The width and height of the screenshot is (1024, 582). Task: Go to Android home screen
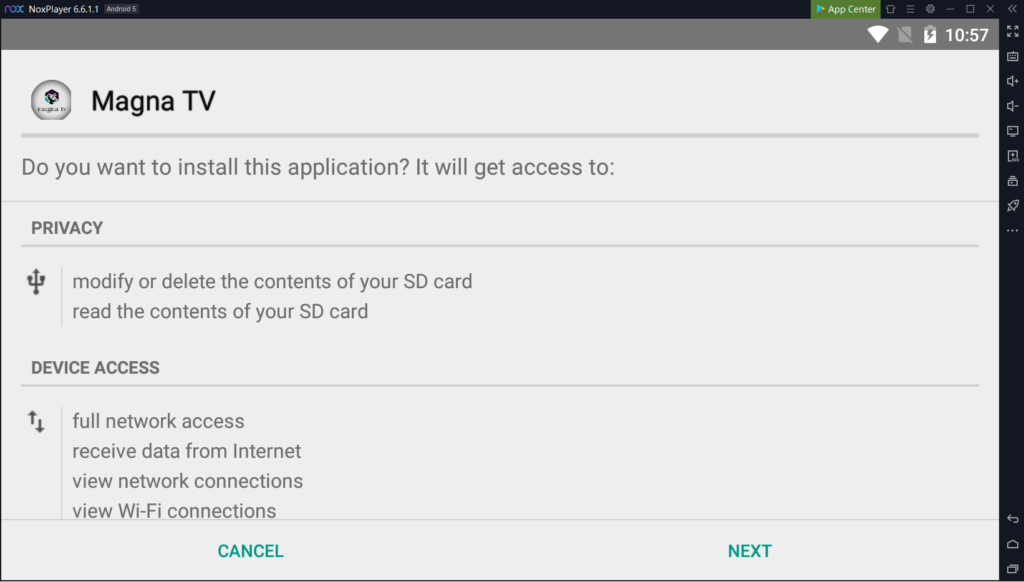[x=1012, y=544]
